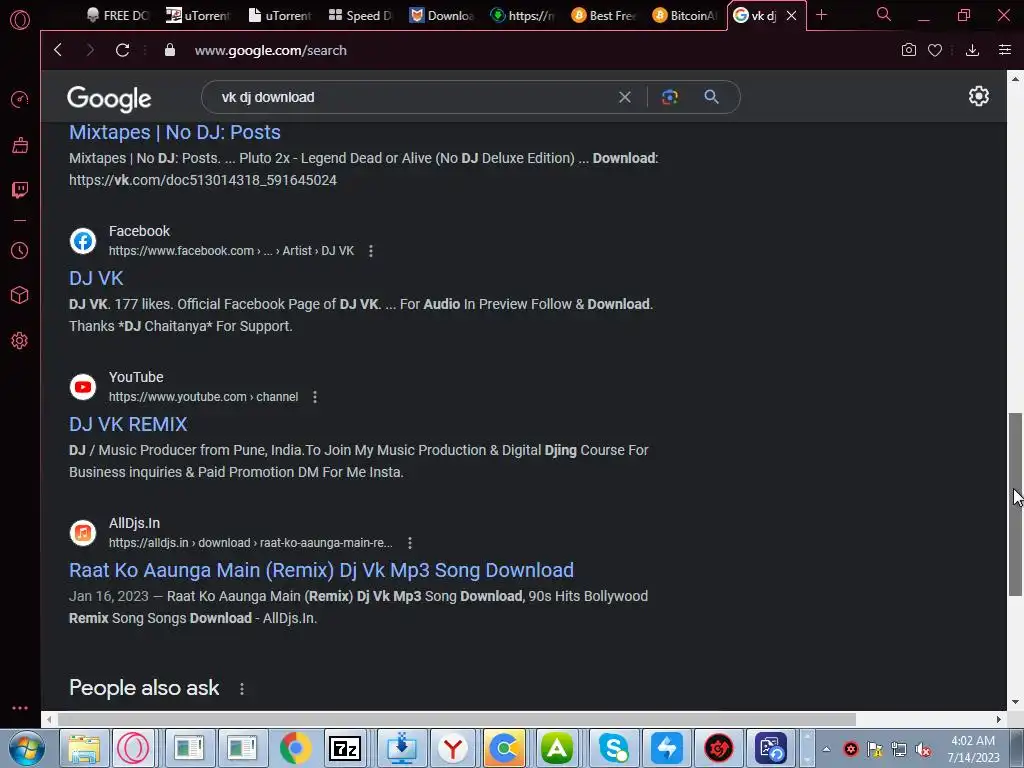Screen dimensions: 1024x768
Task: Click the muted volume tray icon
Action: point(923,750)
